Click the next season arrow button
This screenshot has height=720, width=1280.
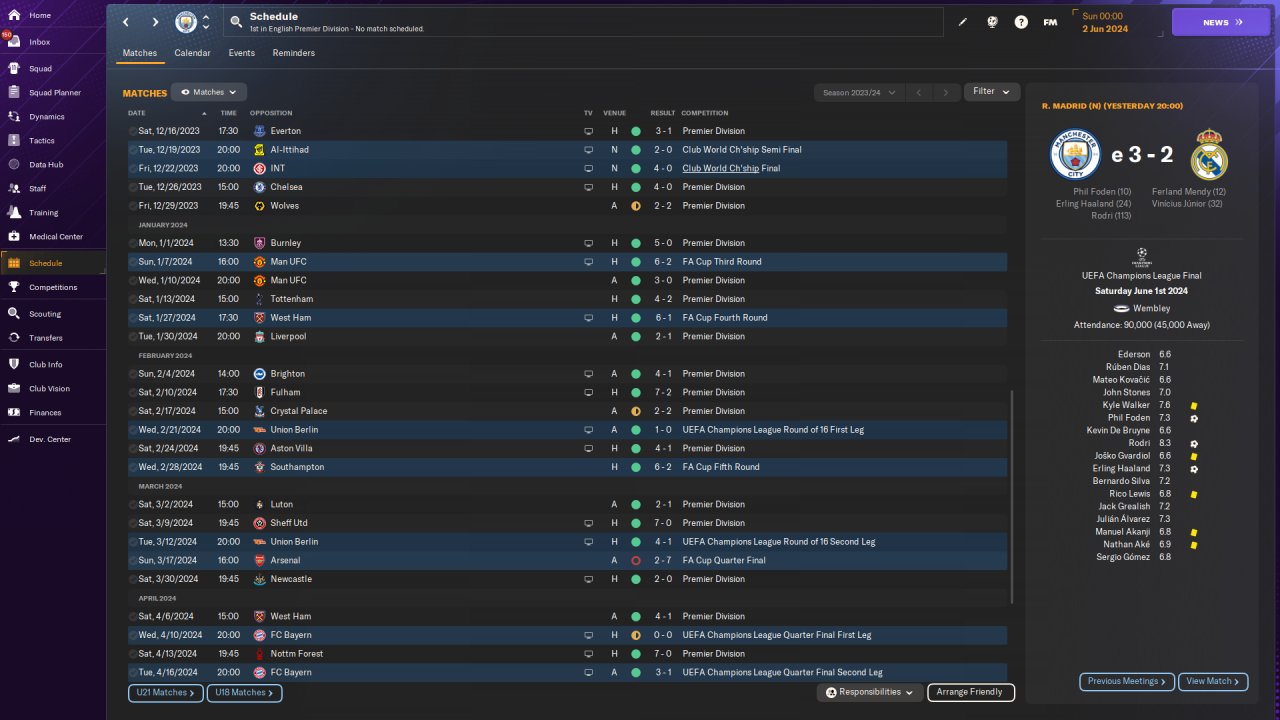tap(946, 92)
